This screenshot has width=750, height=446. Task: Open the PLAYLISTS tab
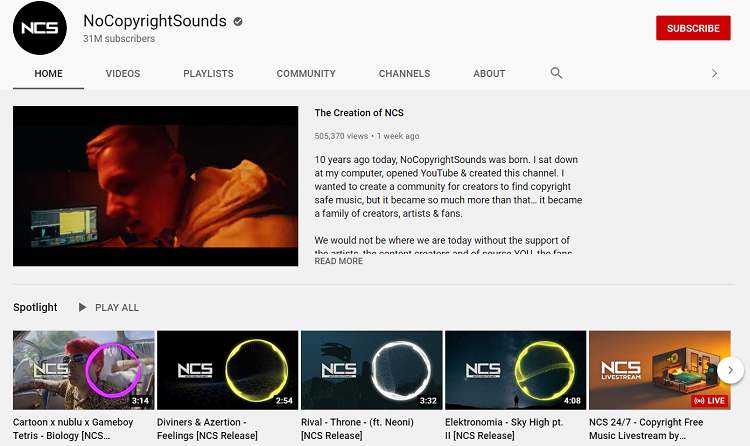[208, 74]
